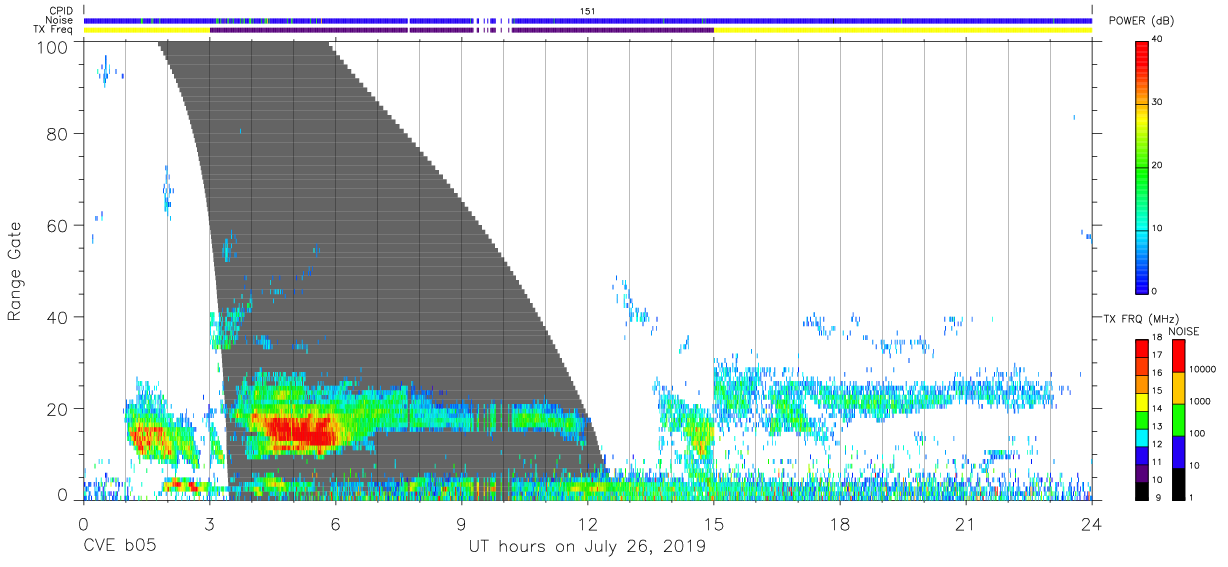Click the 80 tick on the Range Gate axis
The image size is (1228, 567).
pos(57,134)
